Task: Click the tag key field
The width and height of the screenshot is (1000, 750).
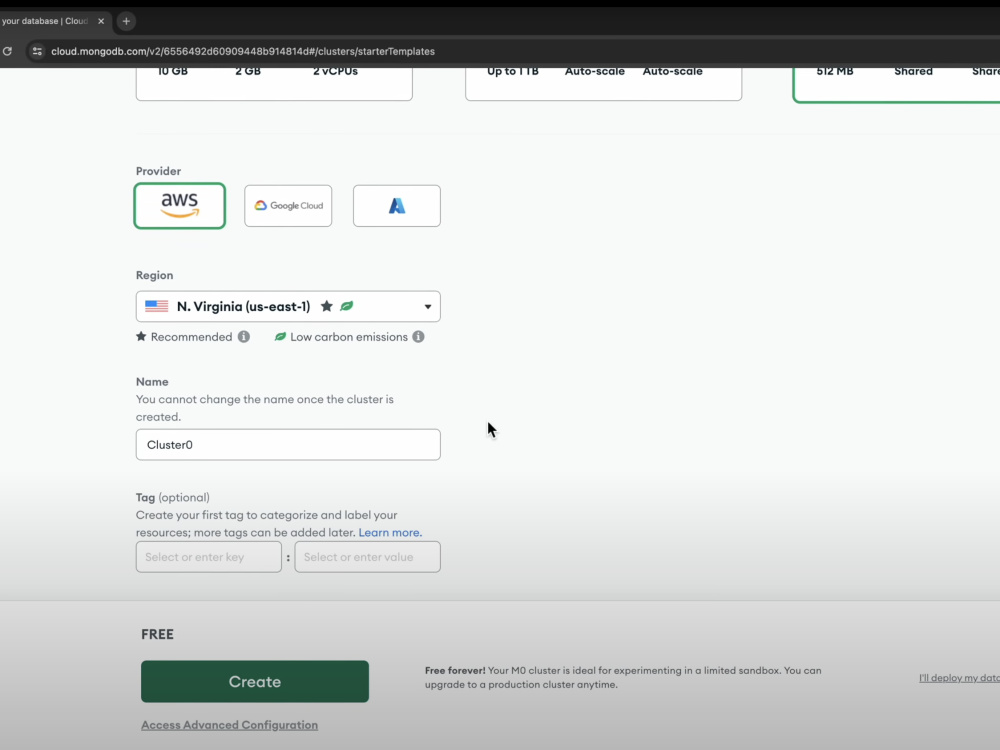Action: (209, 557)
